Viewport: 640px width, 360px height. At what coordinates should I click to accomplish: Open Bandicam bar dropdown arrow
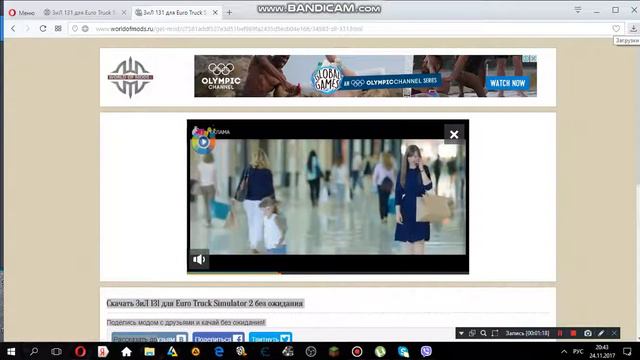pos(461,333)
